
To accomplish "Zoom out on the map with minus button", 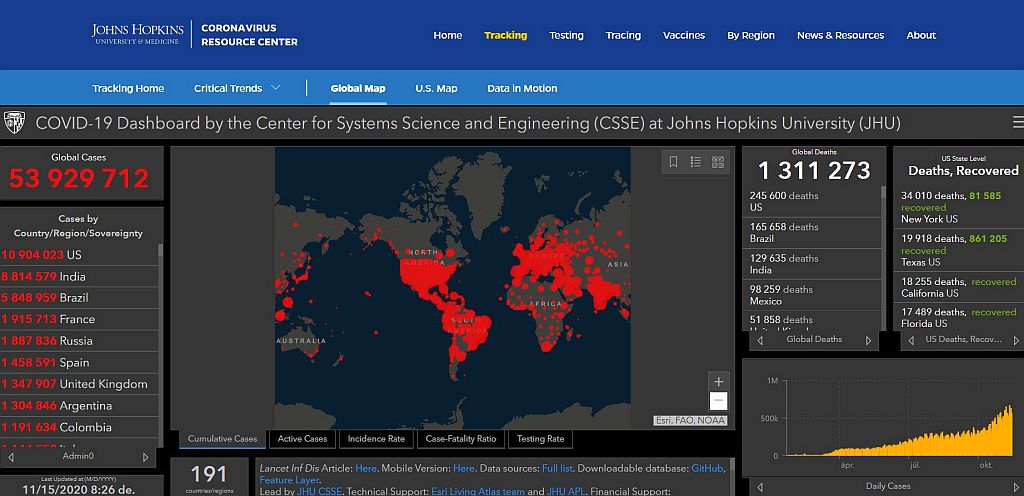I will 718,401.
